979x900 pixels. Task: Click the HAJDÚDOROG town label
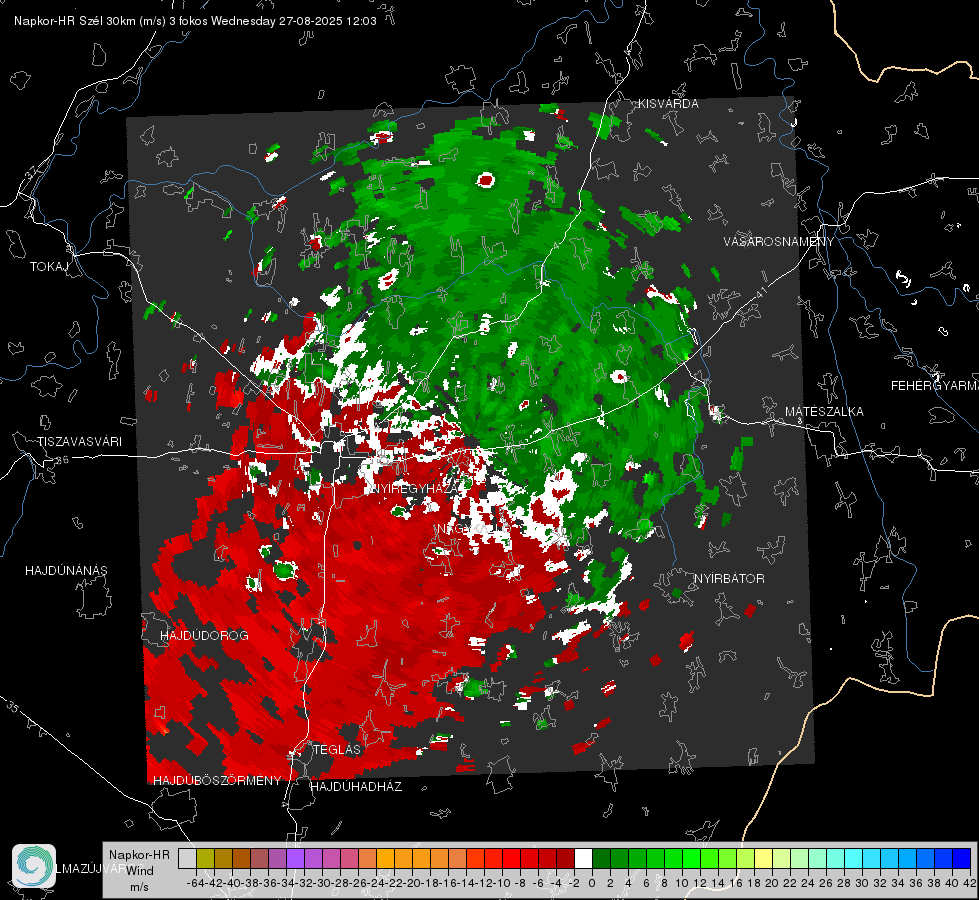[x=204, y=635]
